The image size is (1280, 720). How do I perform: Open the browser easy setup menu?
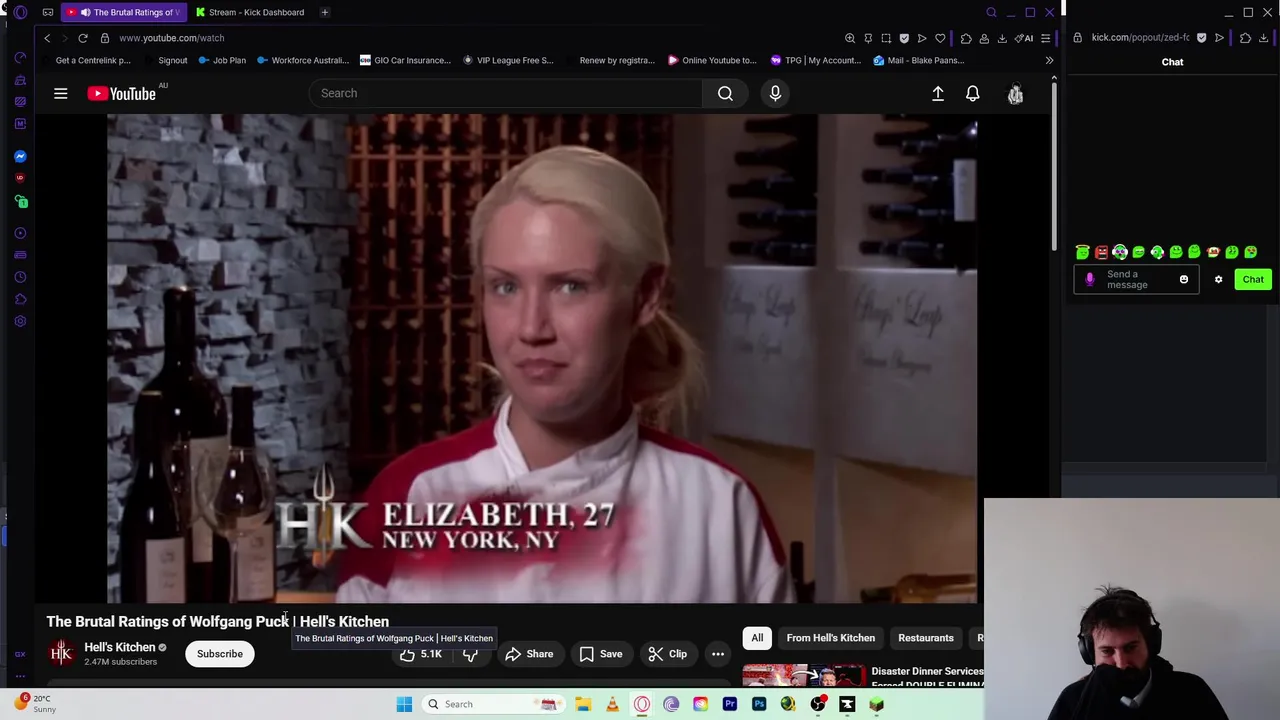[x=1045, y=38]
